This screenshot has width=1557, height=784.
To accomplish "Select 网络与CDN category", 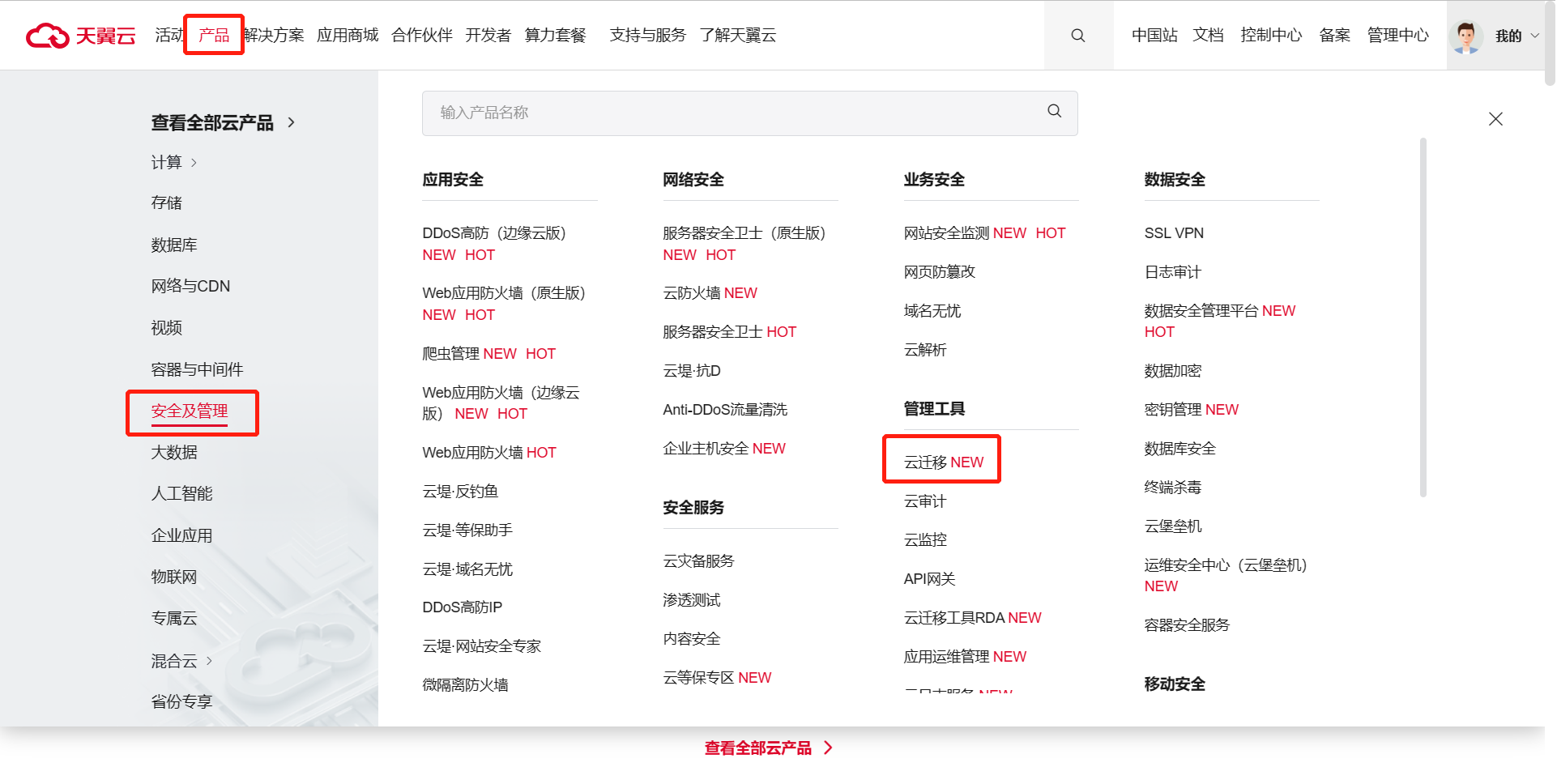I will coord(190,286).
